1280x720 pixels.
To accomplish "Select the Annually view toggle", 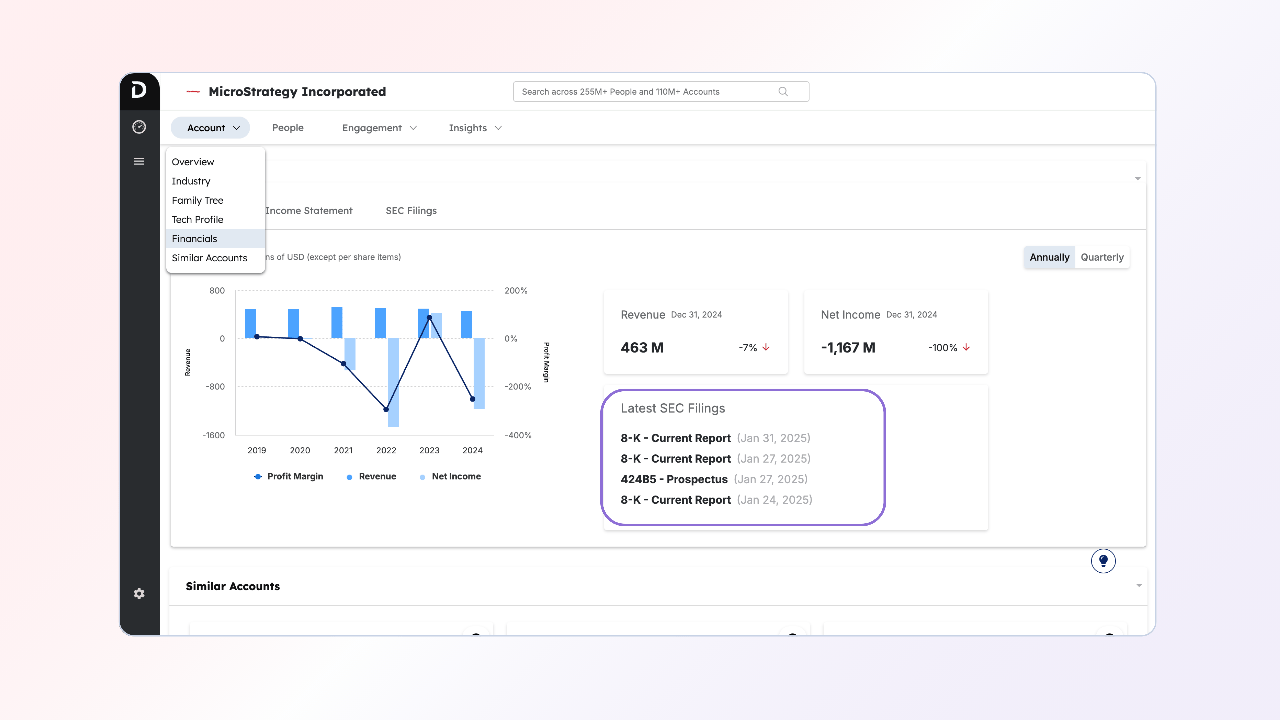I will (x=1049, y=257).
